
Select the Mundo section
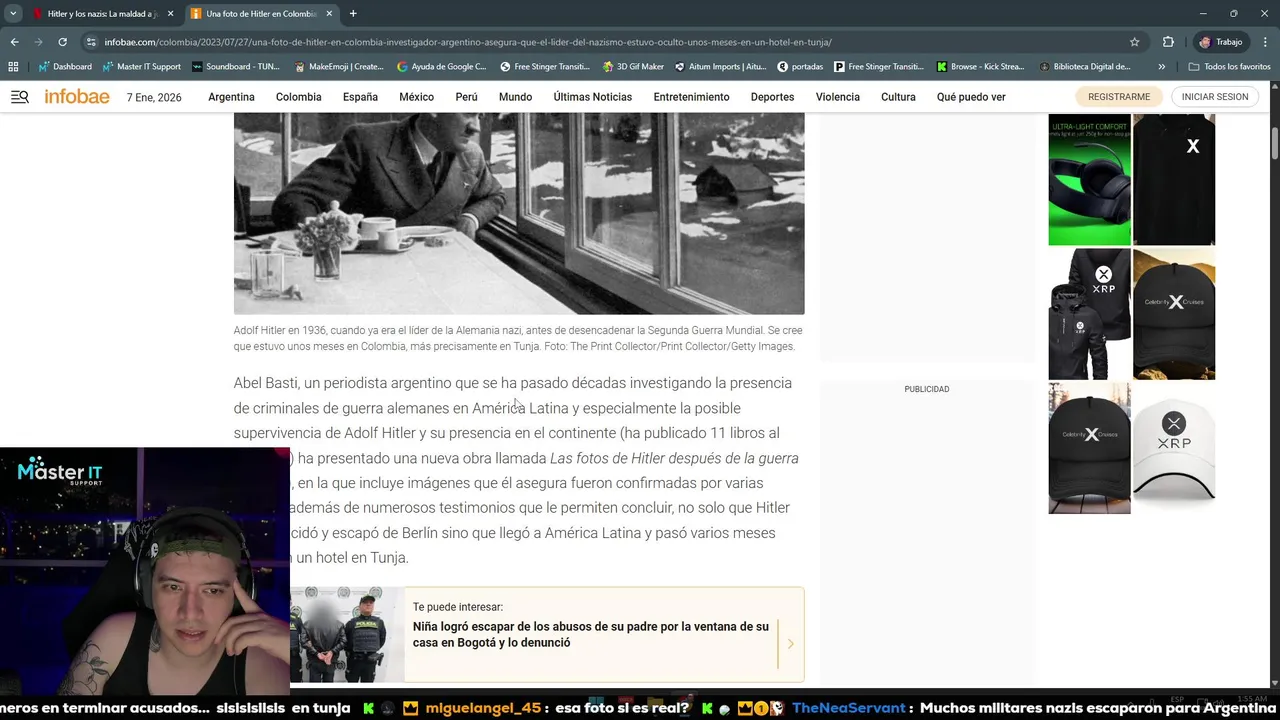coord(515,97)
